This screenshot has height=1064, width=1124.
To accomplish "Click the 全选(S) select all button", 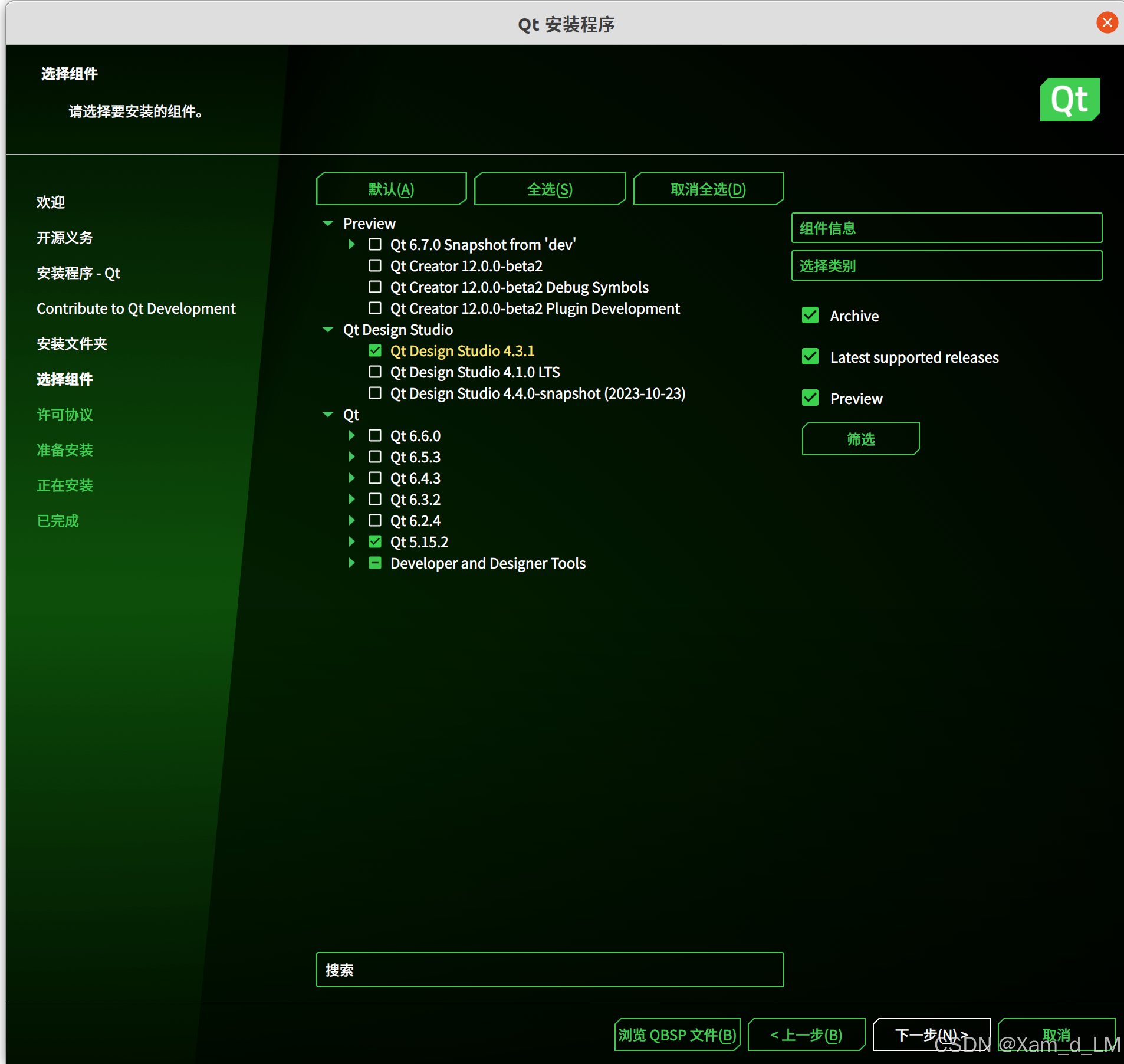I will coord(550,189).
